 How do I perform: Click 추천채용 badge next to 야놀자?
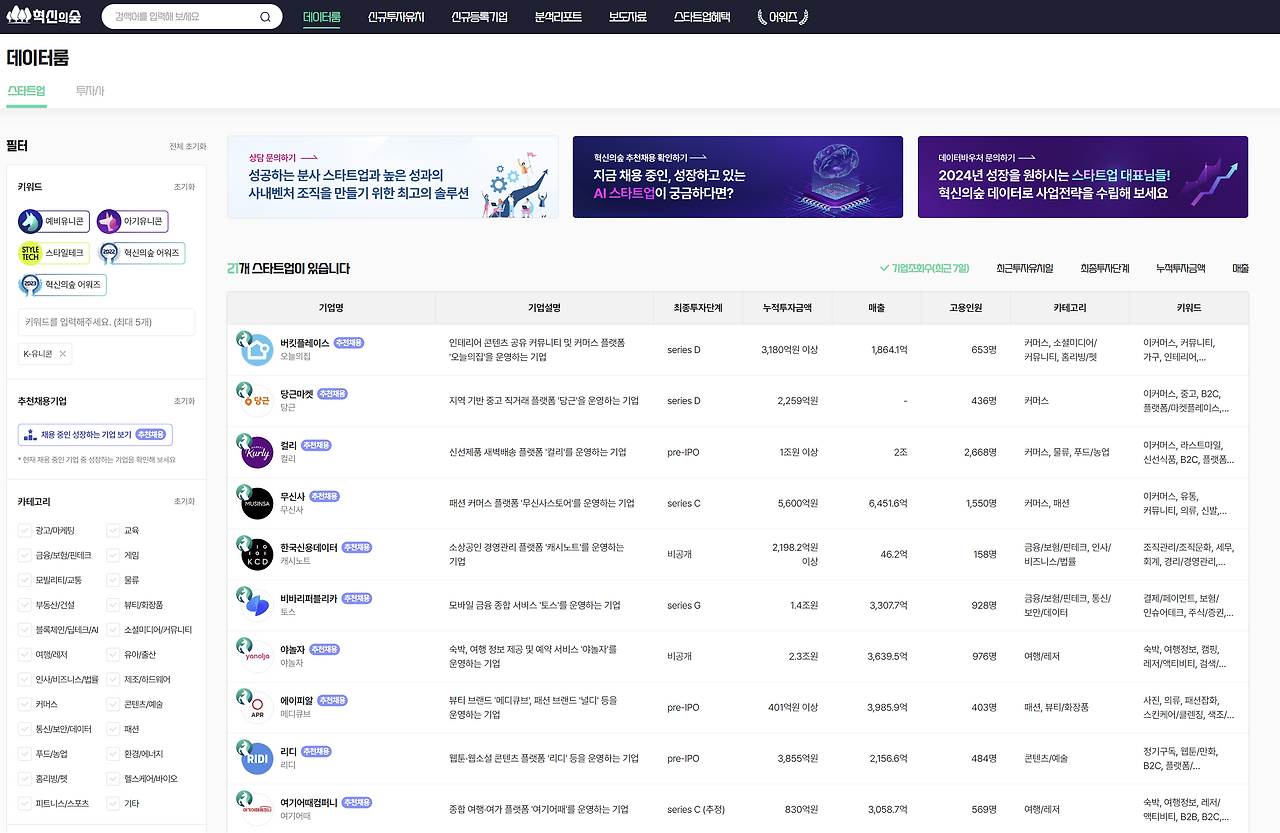[x=325, y=649]
